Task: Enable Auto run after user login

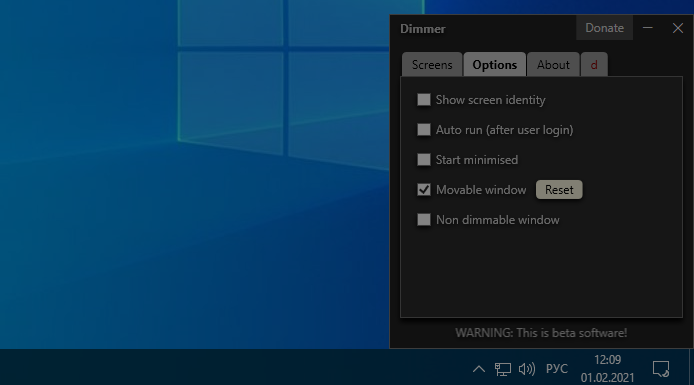Action: pyautogui.click(x=424, y=130)
